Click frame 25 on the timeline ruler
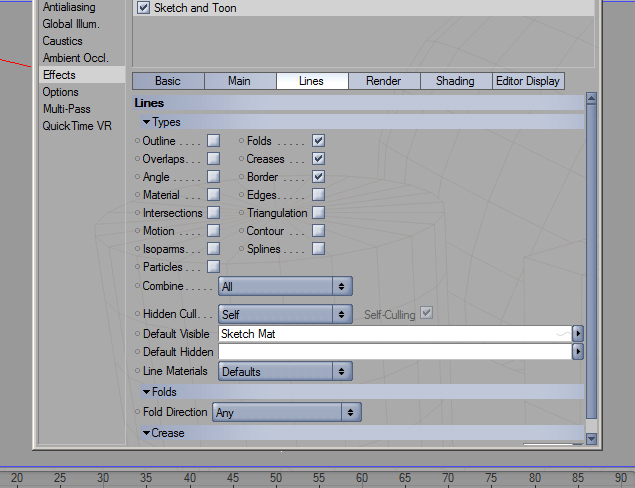Screen dimensions: 635x488 click(60, 478)
